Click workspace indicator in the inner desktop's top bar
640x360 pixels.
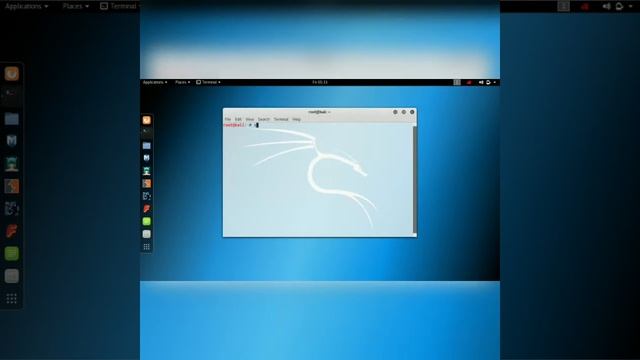click(457, 82)
